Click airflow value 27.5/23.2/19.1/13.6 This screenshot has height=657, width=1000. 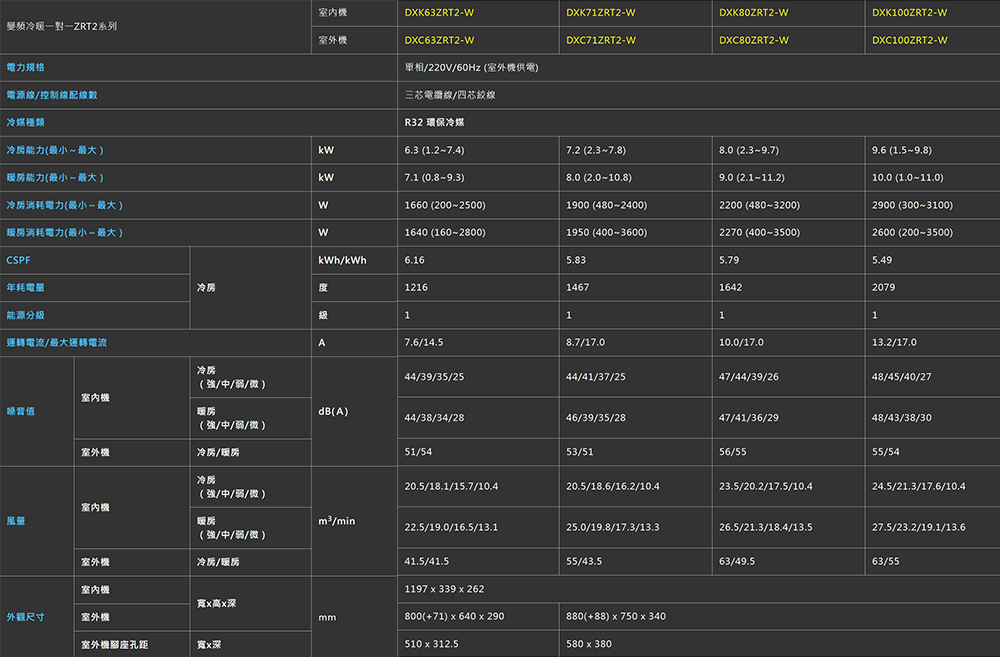(x=919, y=528)
